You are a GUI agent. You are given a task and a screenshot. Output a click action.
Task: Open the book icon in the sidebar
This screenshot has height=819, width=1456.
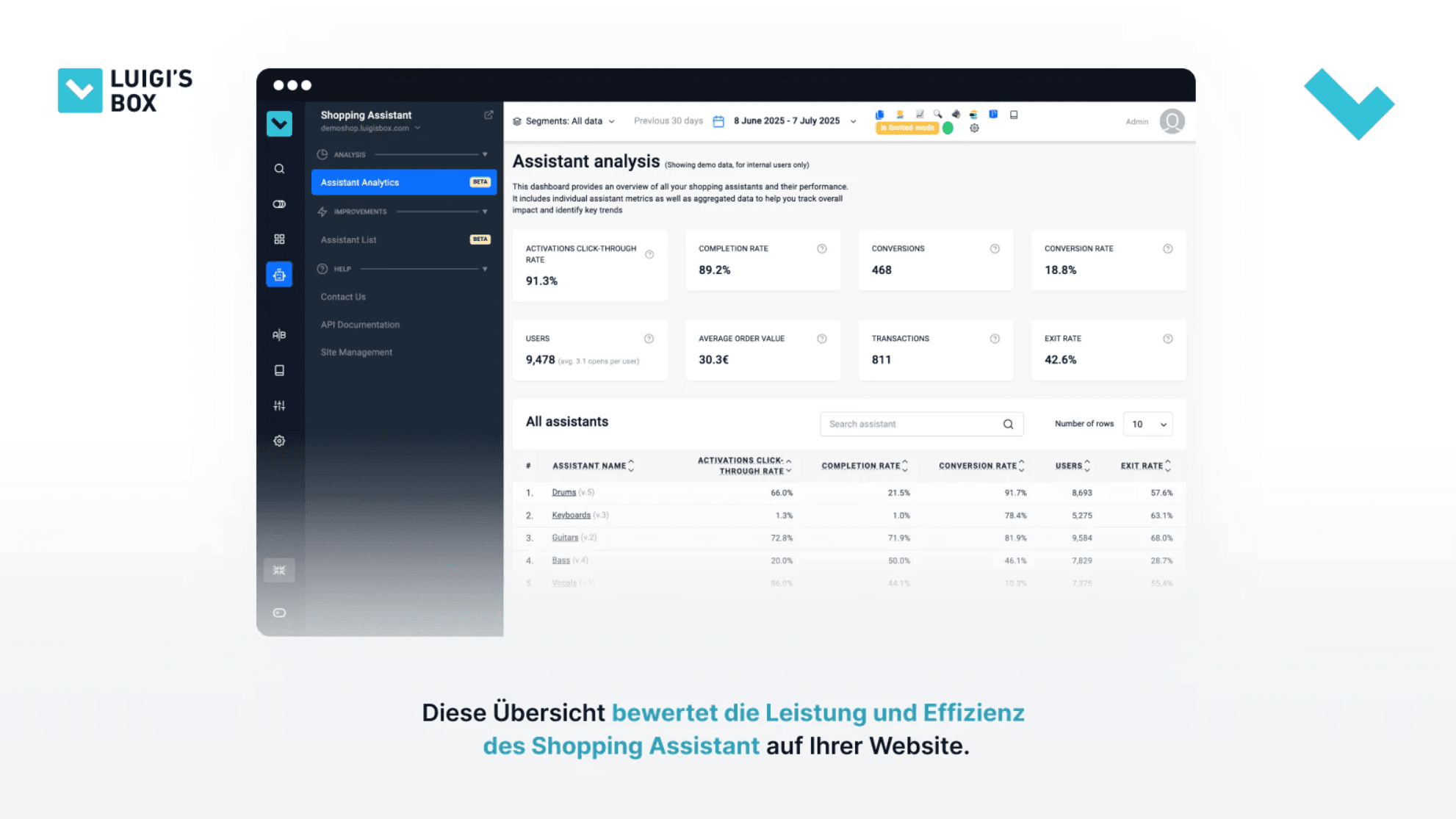279,370
